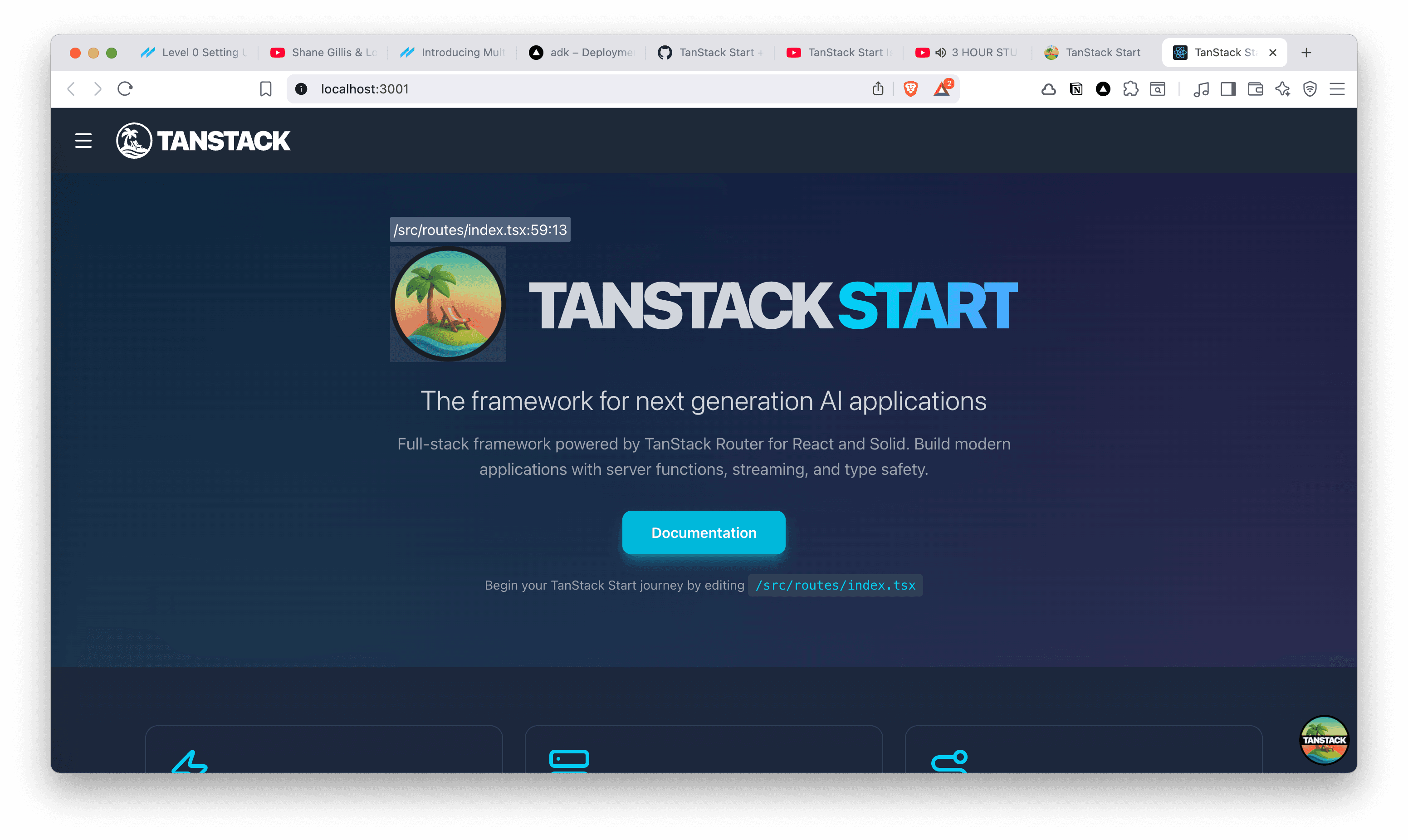
Task: Toggle the bookmark icon in the address bar
Action: (266, 89)
